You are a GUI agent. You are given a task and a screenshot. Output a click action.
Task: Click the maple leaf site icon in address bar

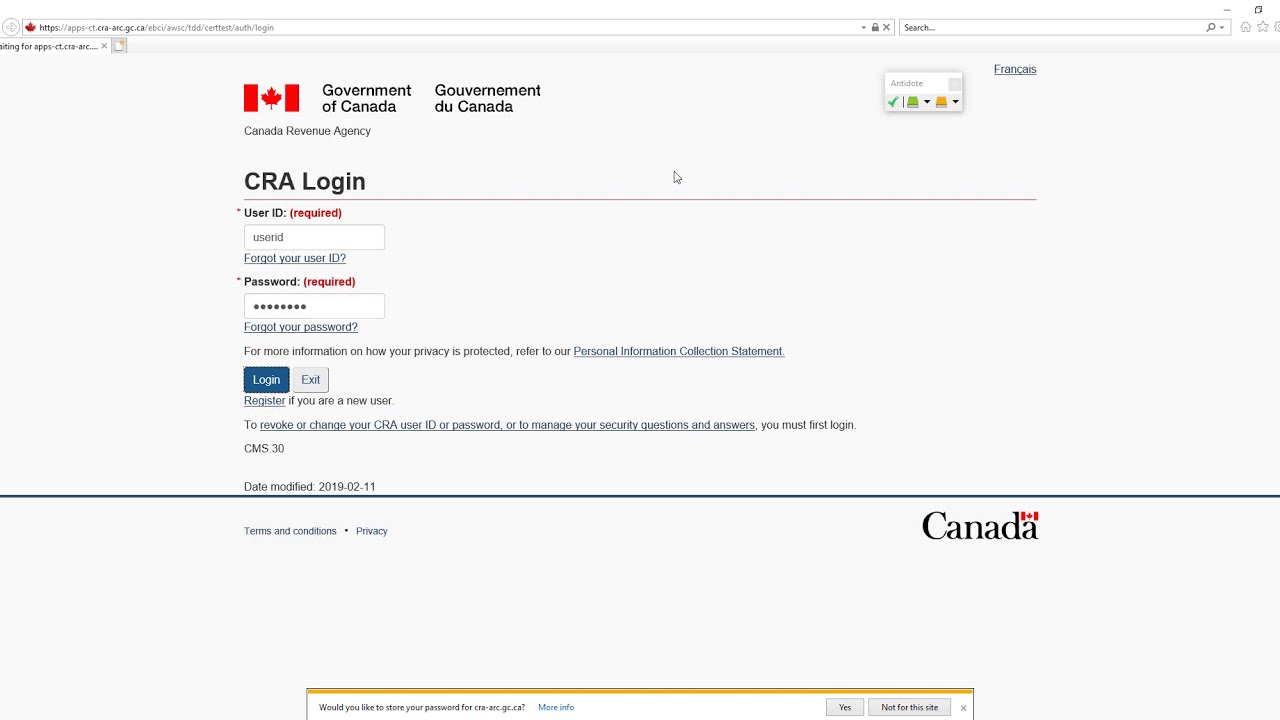30,27
